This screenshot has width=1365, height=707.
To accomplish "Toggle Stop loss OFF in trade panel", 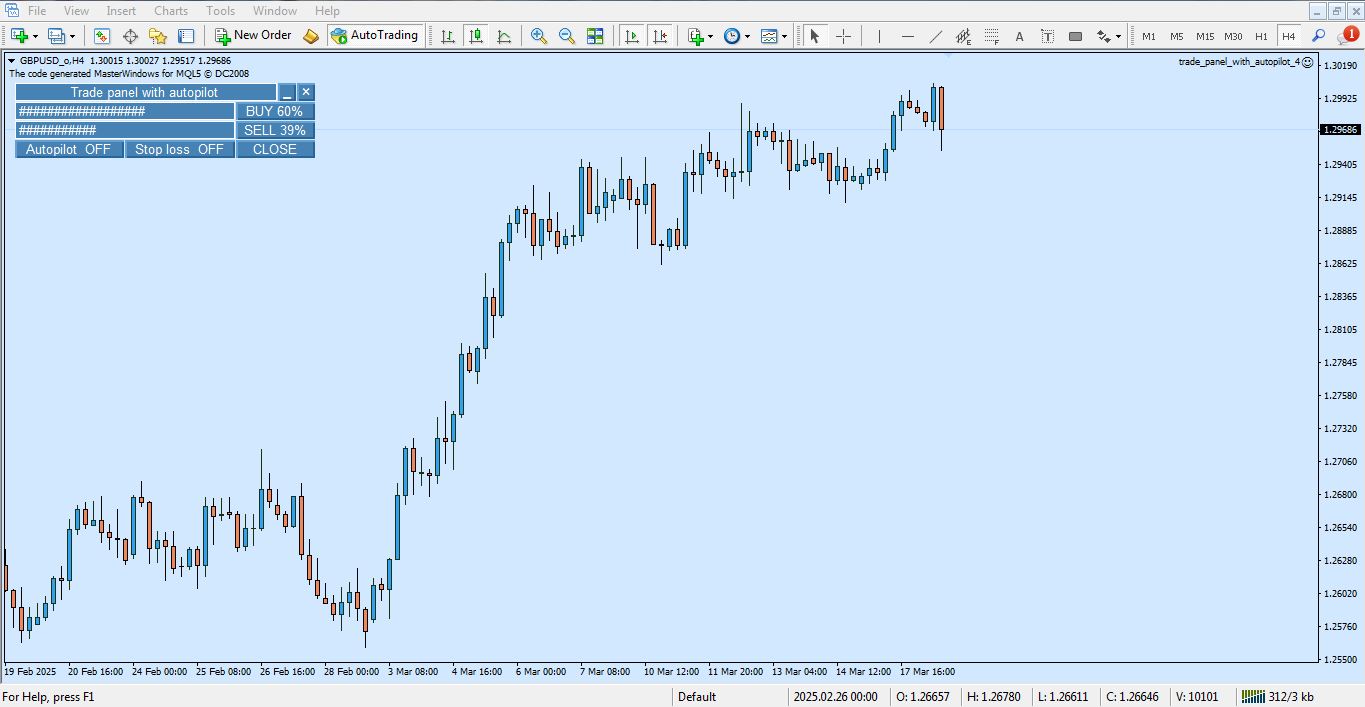I will tap(178, 149).
